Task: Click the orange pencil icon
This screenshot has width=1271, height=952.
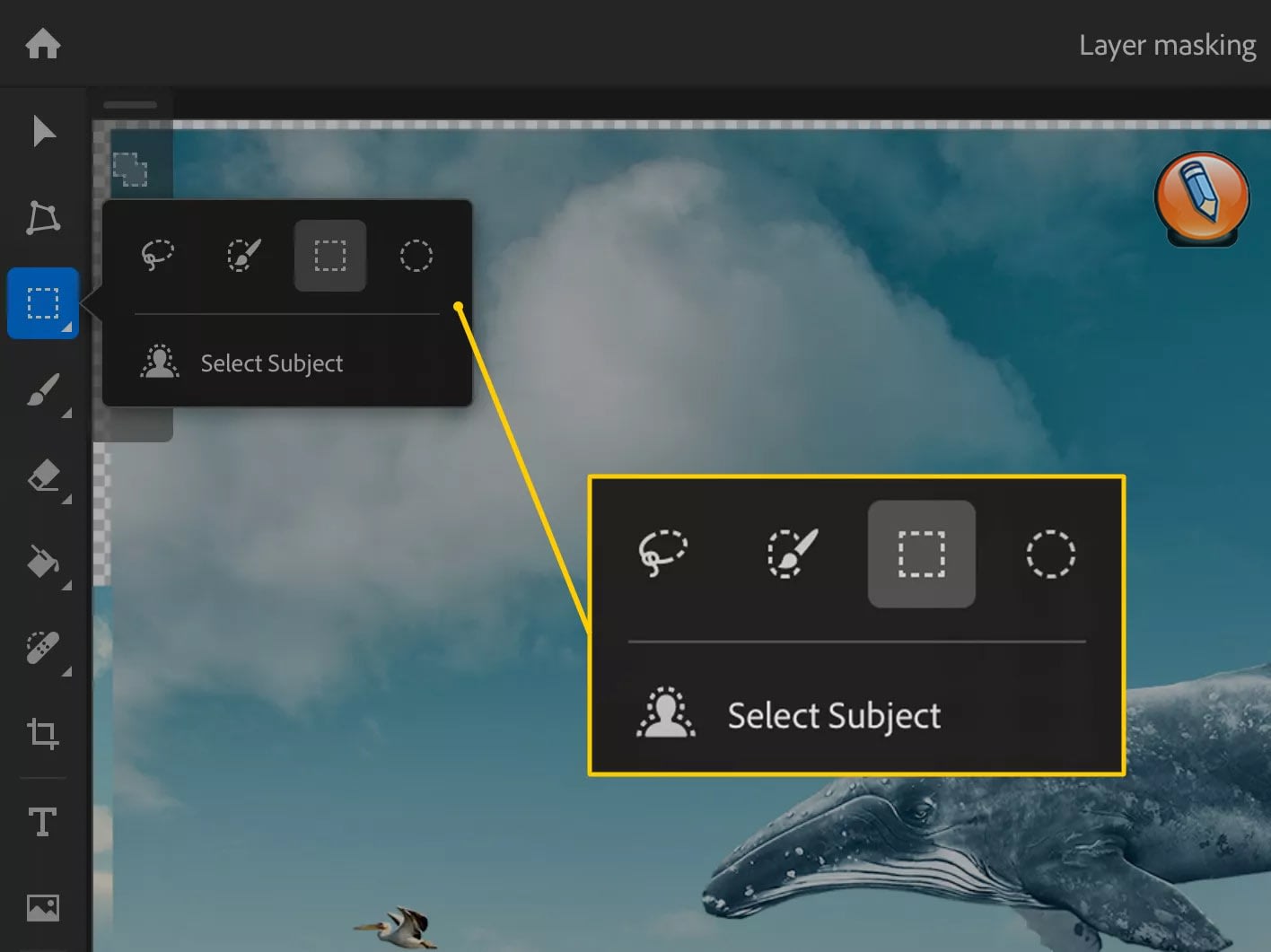Action: pos(1202,198)
